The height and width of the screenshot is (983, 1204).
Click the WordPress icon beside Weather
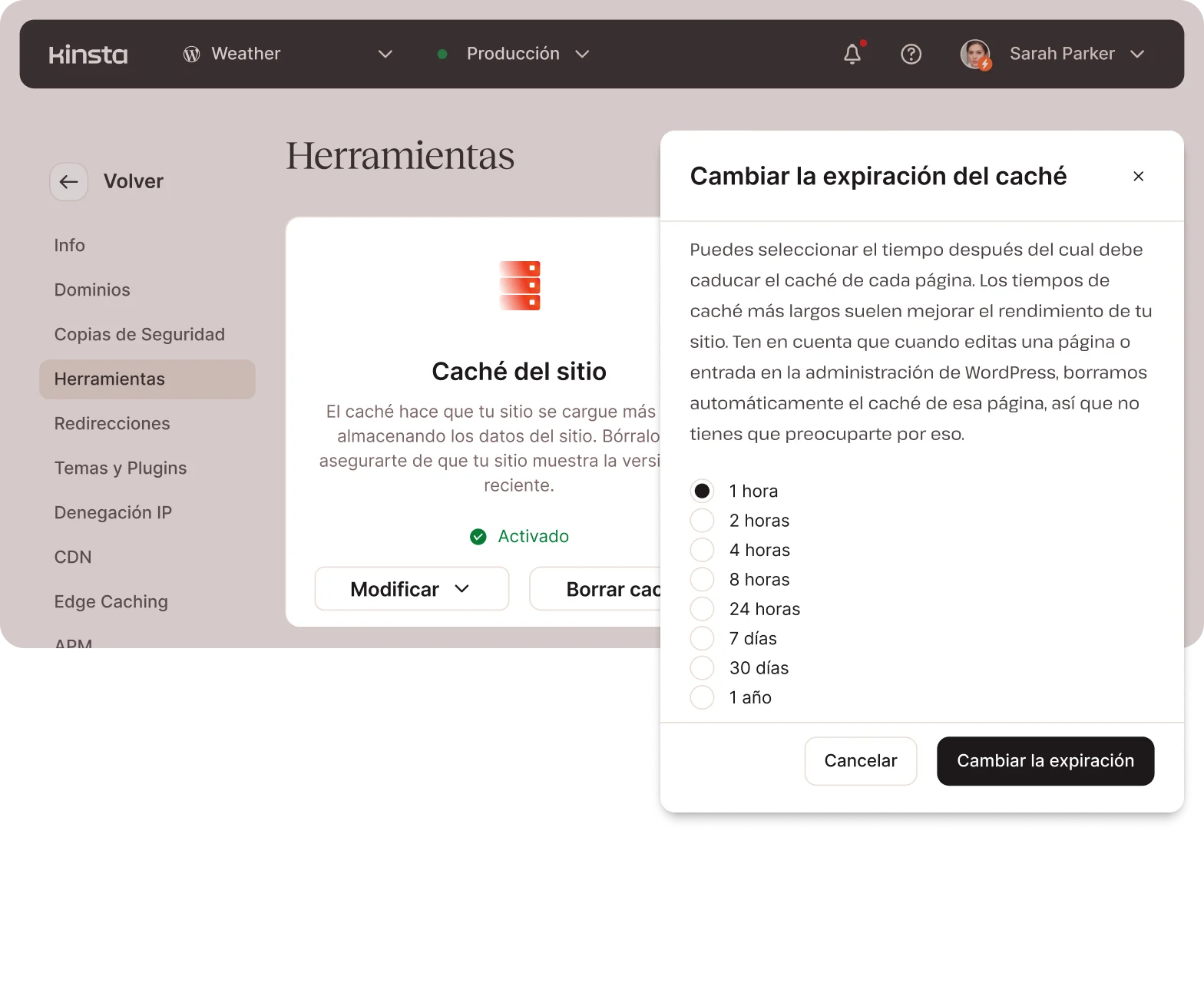(191, 54)
